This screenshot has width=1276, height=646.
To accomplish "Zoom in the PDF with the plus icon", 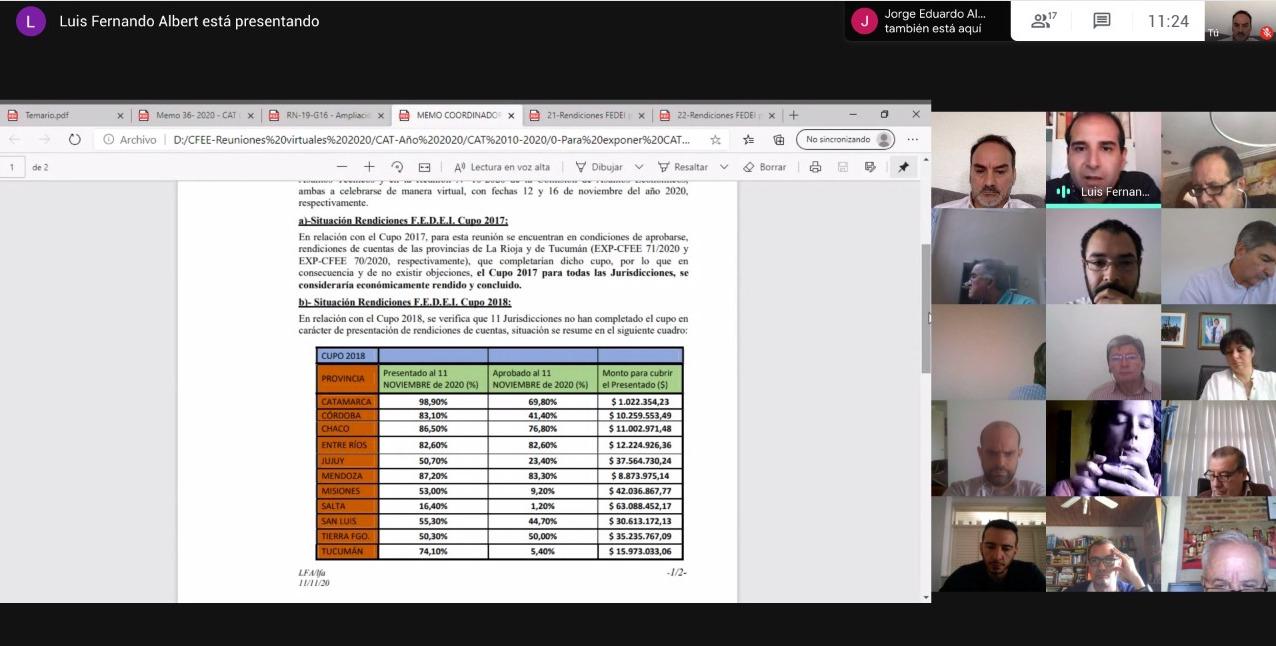I will pos(369,167).
